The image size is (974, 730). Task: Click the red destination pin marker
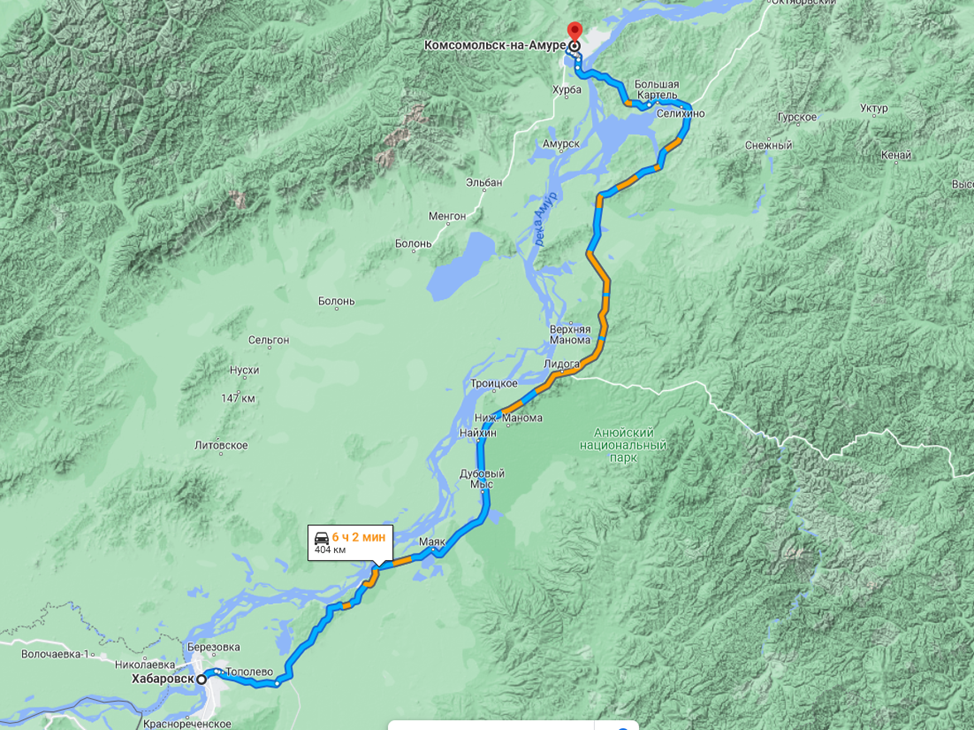pos(575,31)
